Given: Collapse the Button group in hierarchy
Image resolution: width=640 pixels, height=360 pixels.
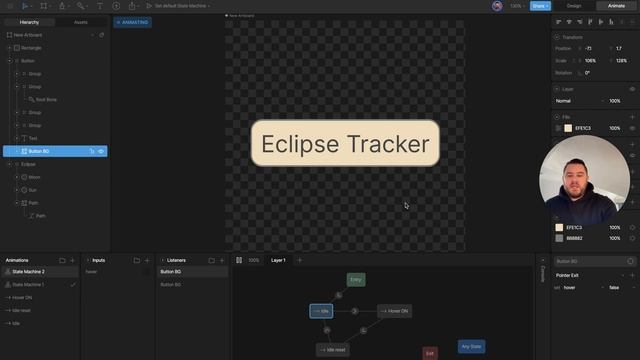Looking at the screenshot, I should point(10,61).
